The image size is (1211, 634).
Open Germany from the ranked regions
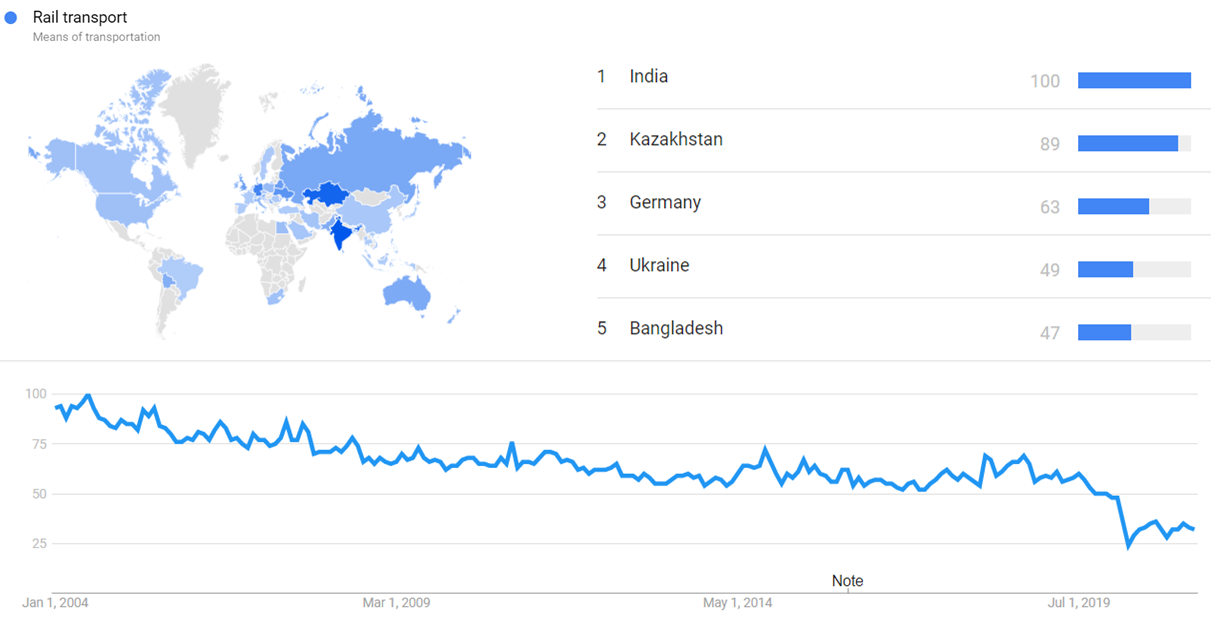[665, 203]
